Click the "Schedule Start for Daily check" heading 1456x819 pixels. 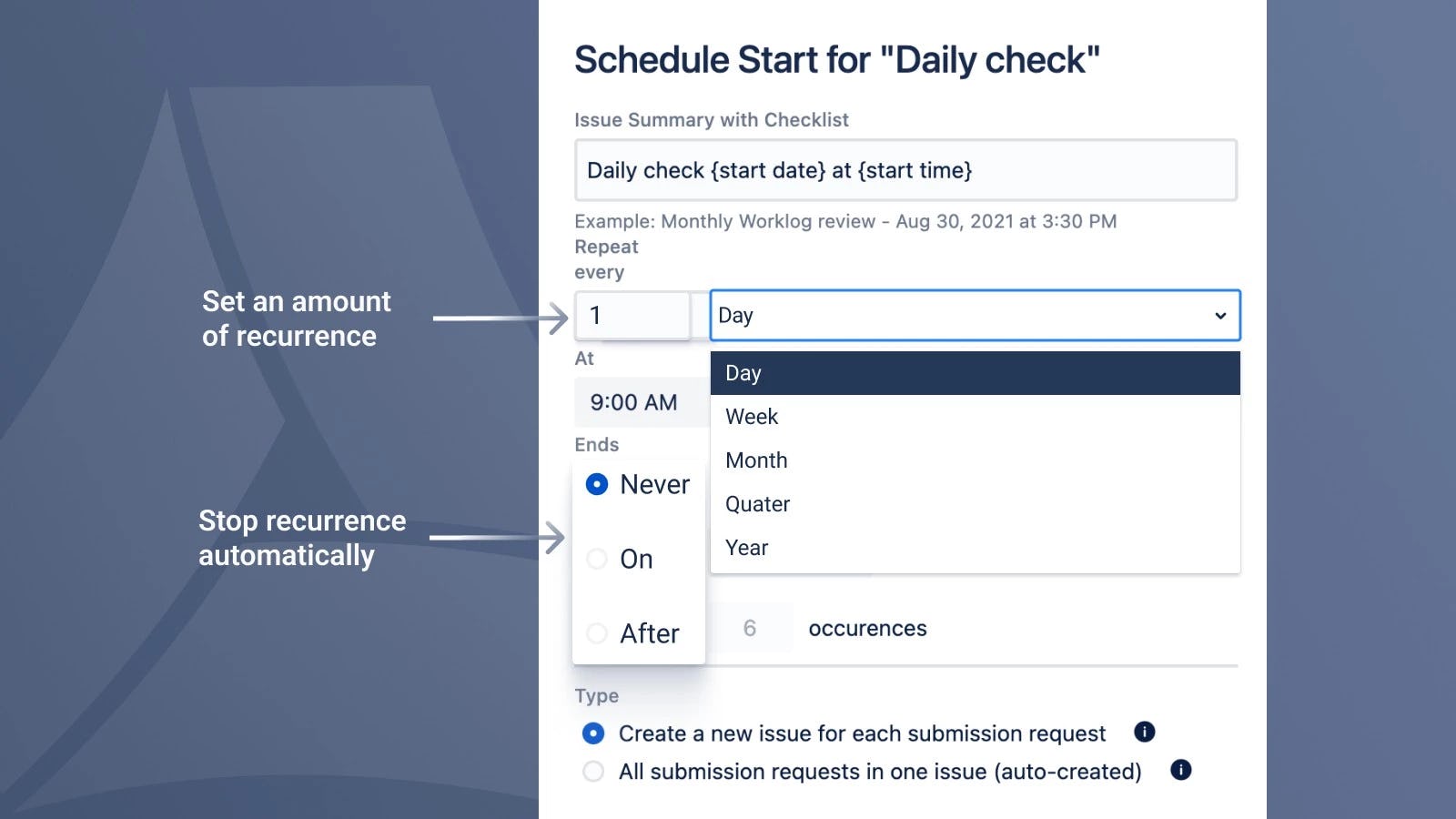tap(836, 59)
